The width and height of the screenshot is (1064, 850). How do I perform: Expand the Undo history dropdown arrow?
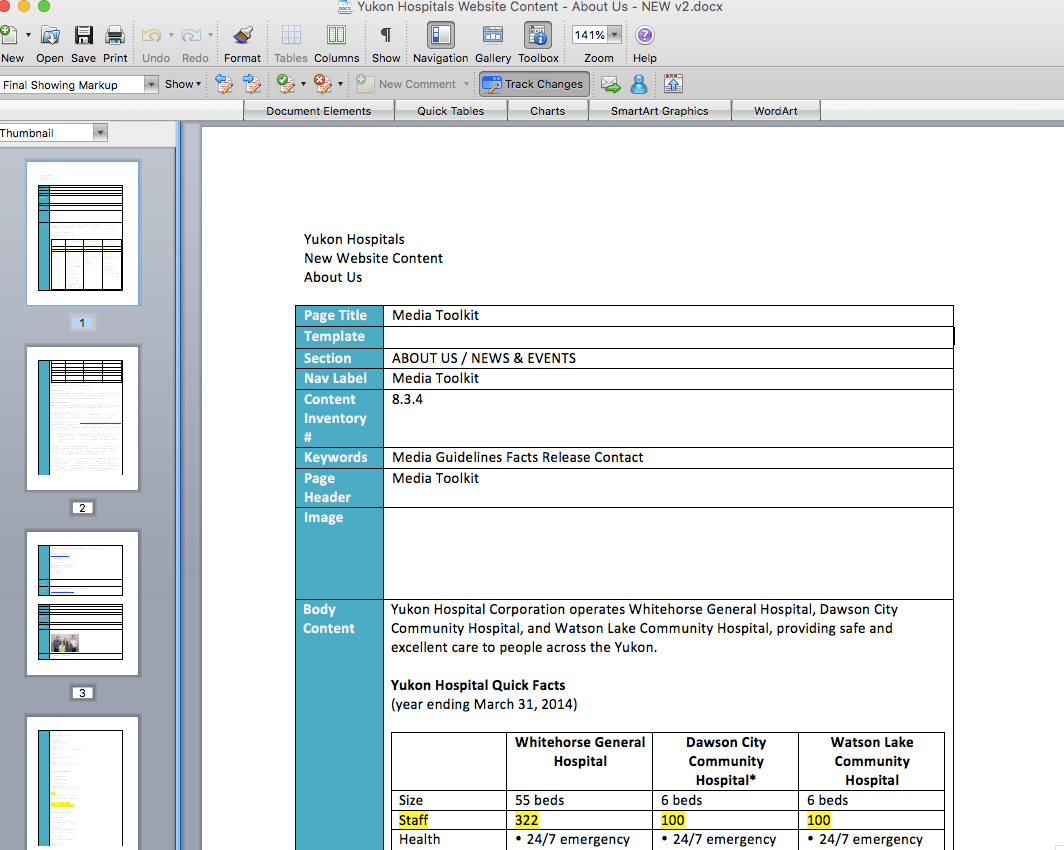point(171,35)
